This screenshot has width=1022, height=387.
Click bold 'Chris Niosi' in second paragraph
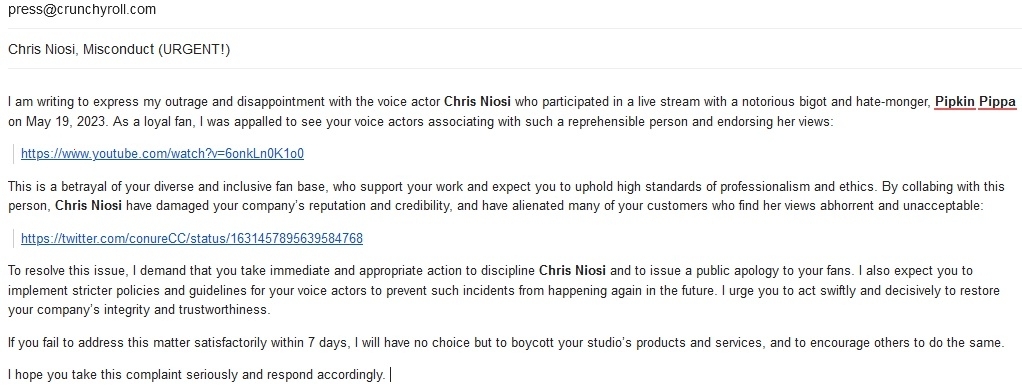pos(89,206)
